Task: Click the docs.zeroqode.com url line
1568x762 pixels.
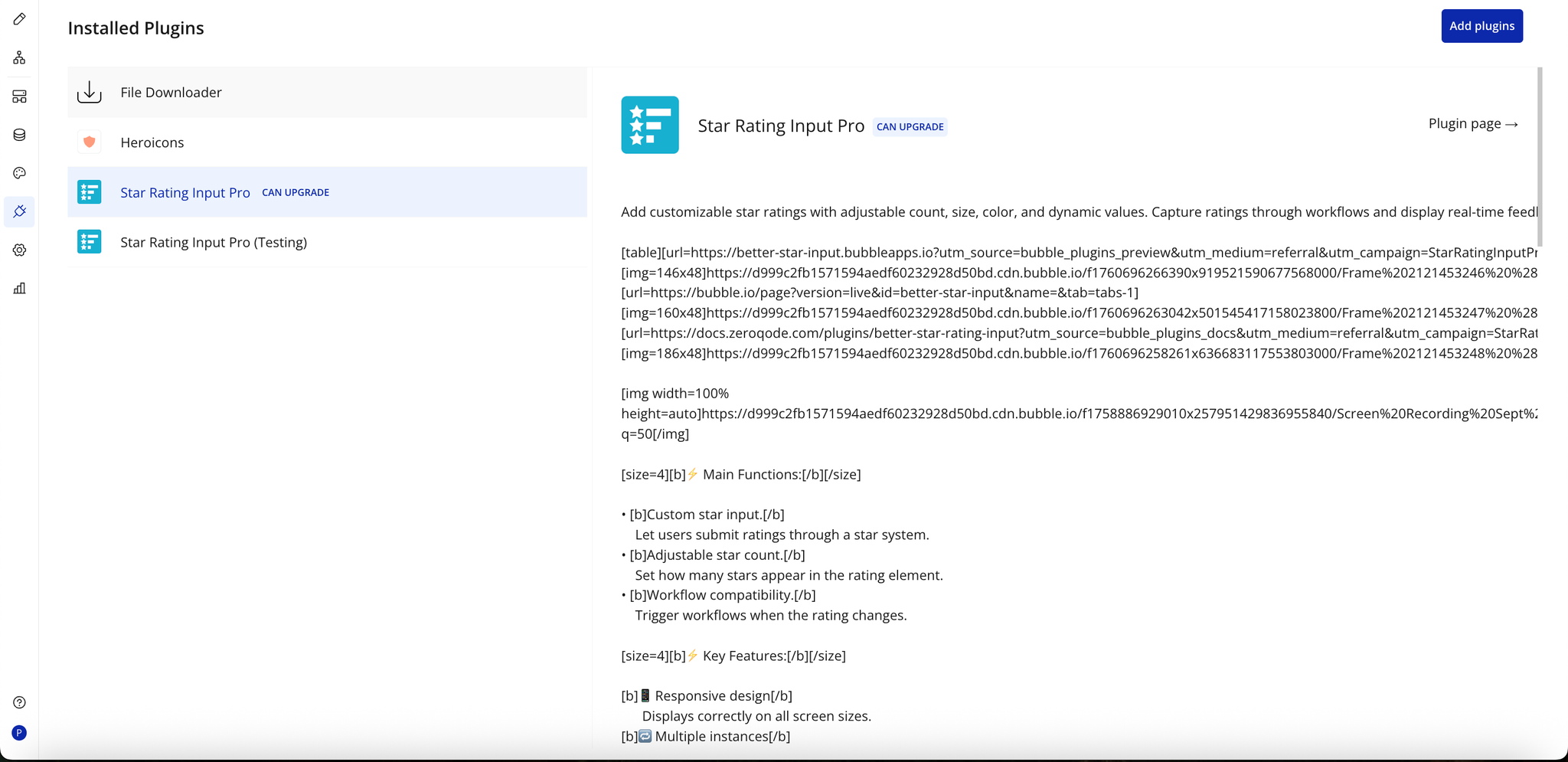Action: pos(1080,333)
